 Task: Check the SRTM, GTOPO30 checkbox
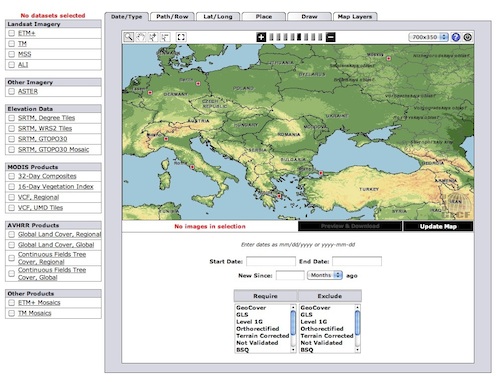(x=12, y=139)
